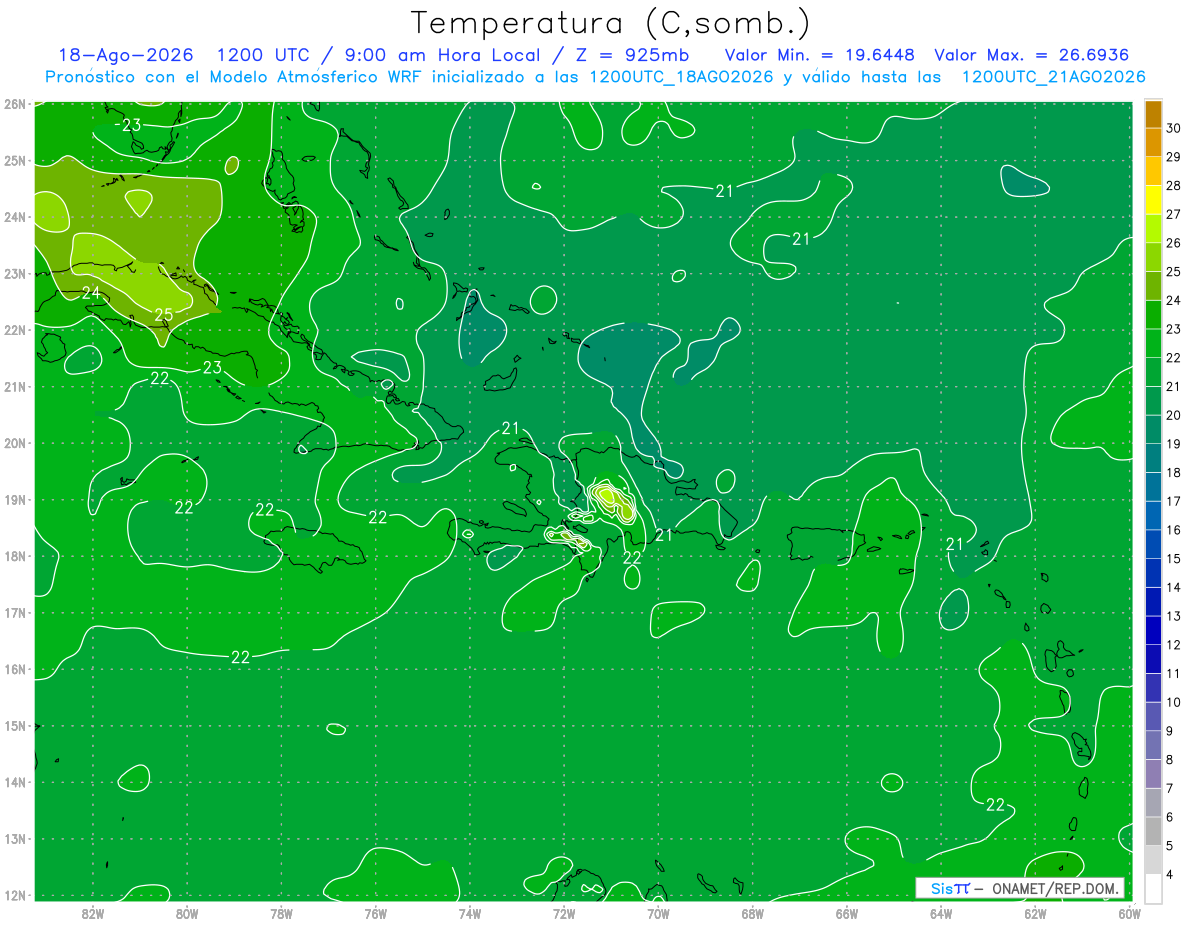This screenshot has width=1200, height=927.
Task: Click the "68W" longitude axis label
Action: pyautogui.click(x=753, y=913)
